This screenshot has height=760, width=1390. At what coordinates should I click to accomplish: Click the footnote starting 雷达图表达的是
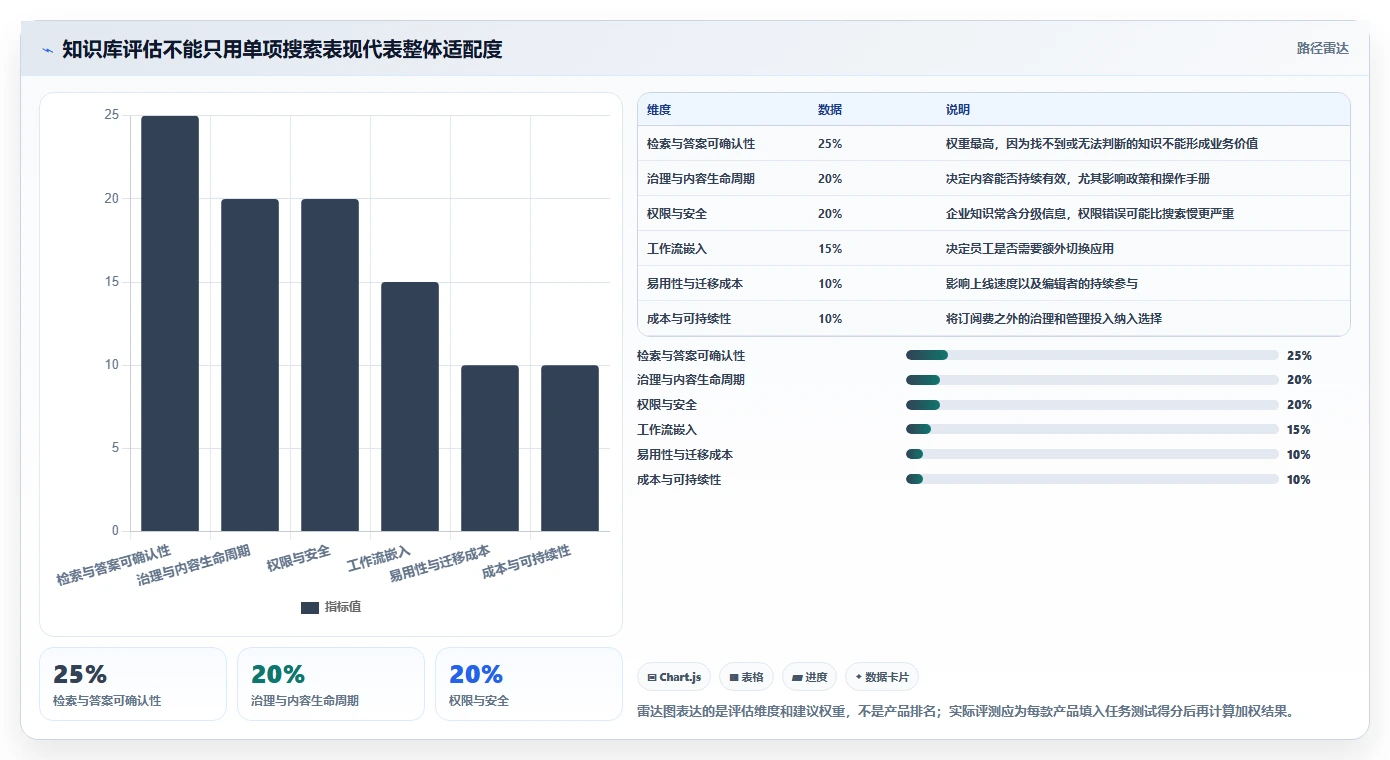click(966, 712)
